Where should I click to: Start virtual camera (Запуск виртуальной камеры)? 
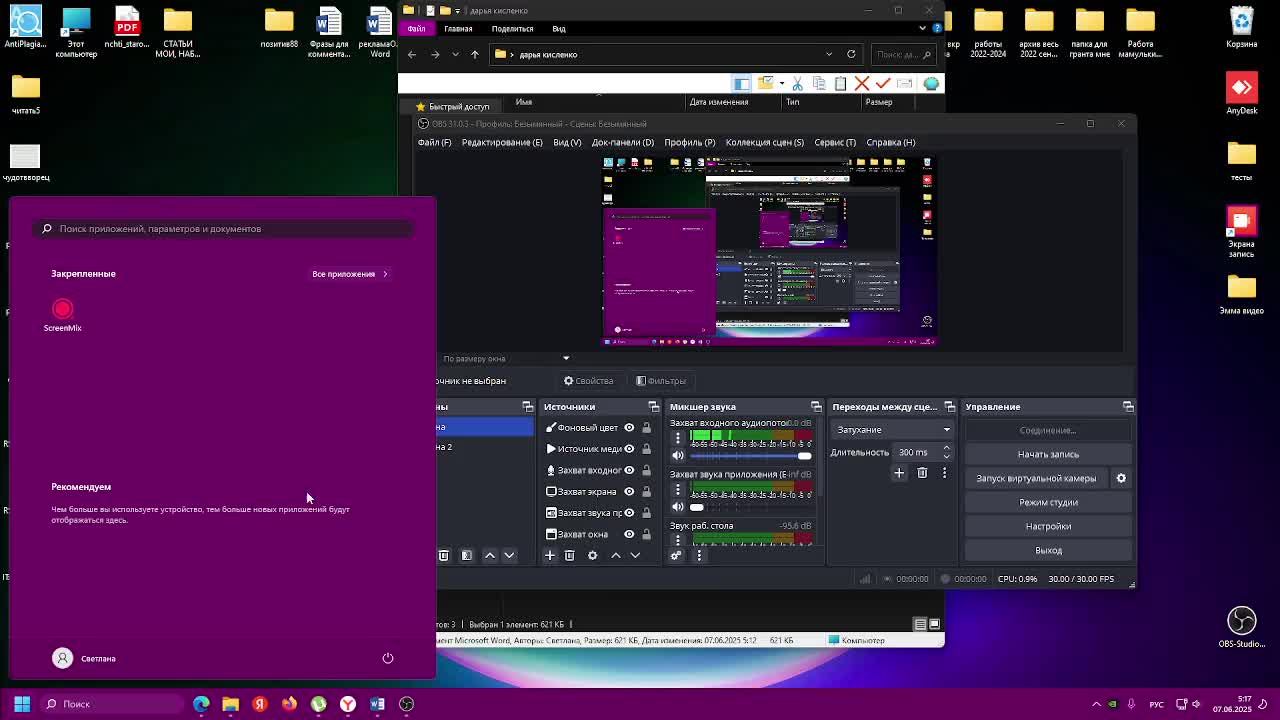(x=1036, y=478)
